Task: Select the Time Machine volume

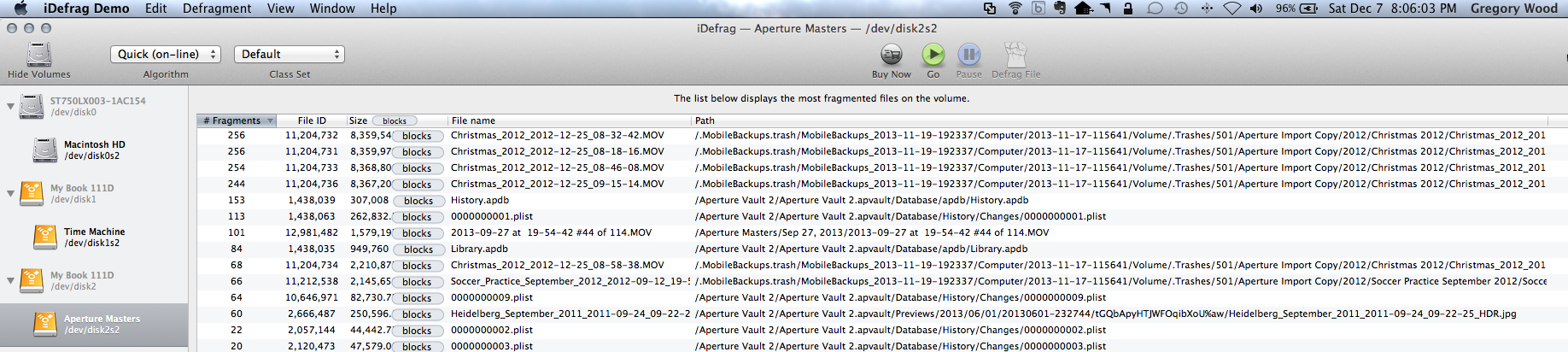Action: click(94, 238)
